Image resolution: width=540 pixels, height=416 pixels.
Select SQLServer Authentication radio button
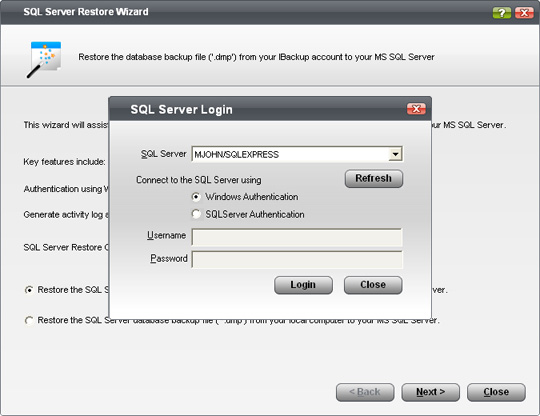click(196, 214)
